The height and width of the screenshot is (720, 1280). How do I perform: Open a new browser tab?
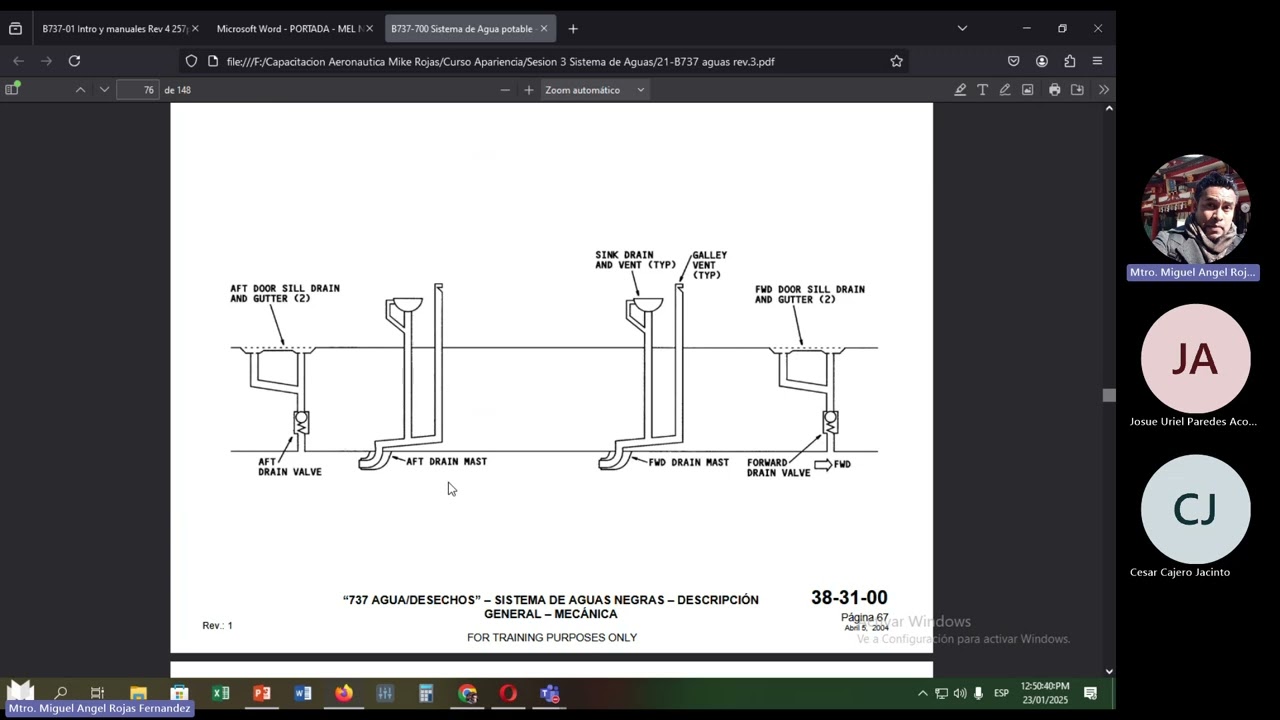pyautogui.click(x=573, y=29)
